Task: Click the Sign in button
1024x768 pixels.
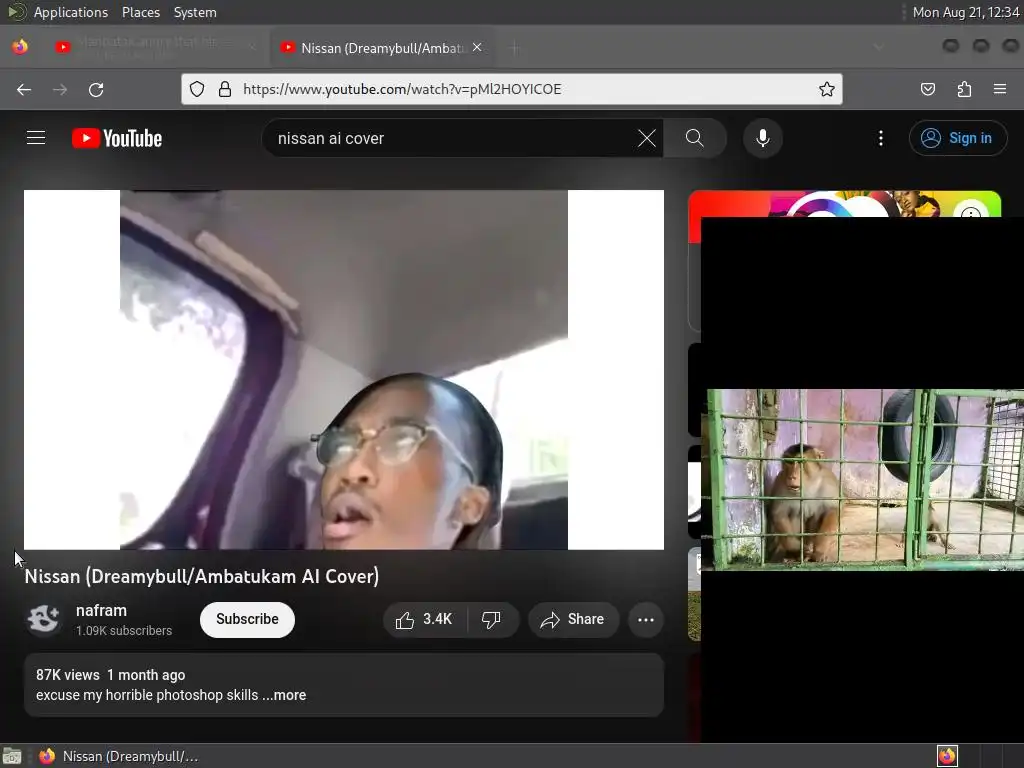Action: (x=958, y=138)
